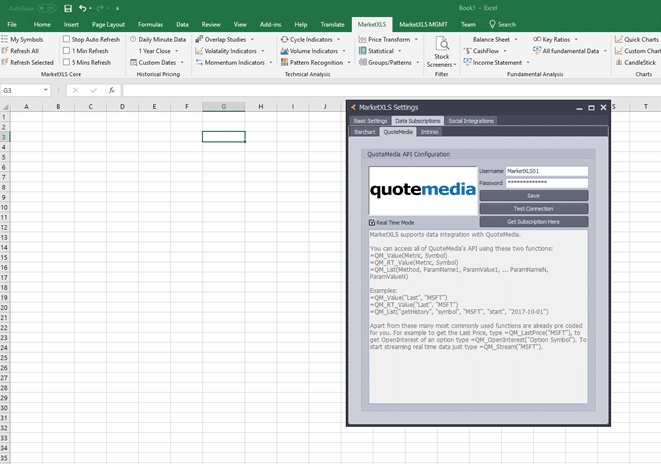Image resolution: width=661 pixels, height=464 pixels.
Task: Open the CashFlow dollar icon
Action: point(467,51)
